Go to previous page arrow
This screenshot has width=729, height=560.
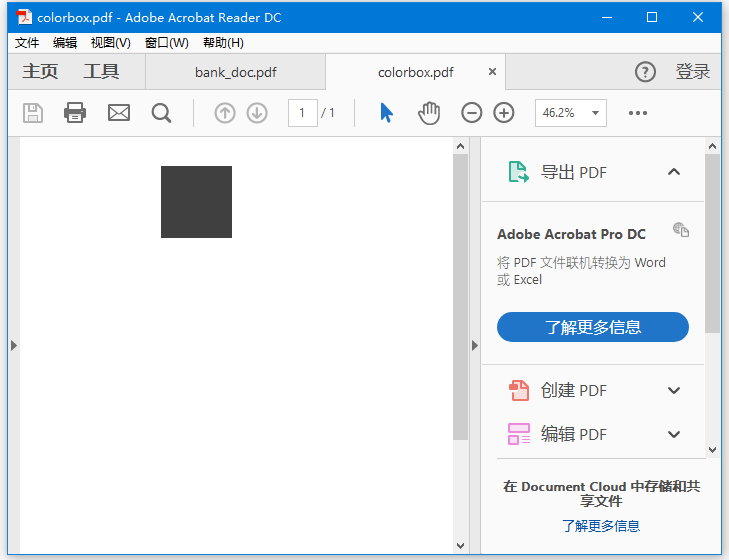click(225, 113)
